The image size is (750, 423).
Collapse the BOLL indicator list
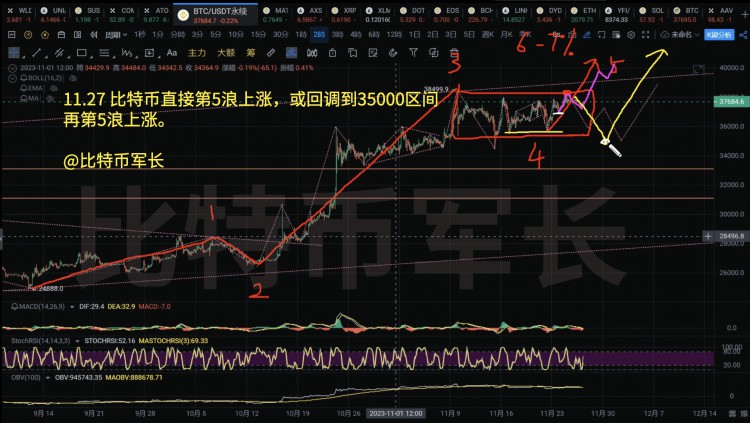click(x=12, y=78)
